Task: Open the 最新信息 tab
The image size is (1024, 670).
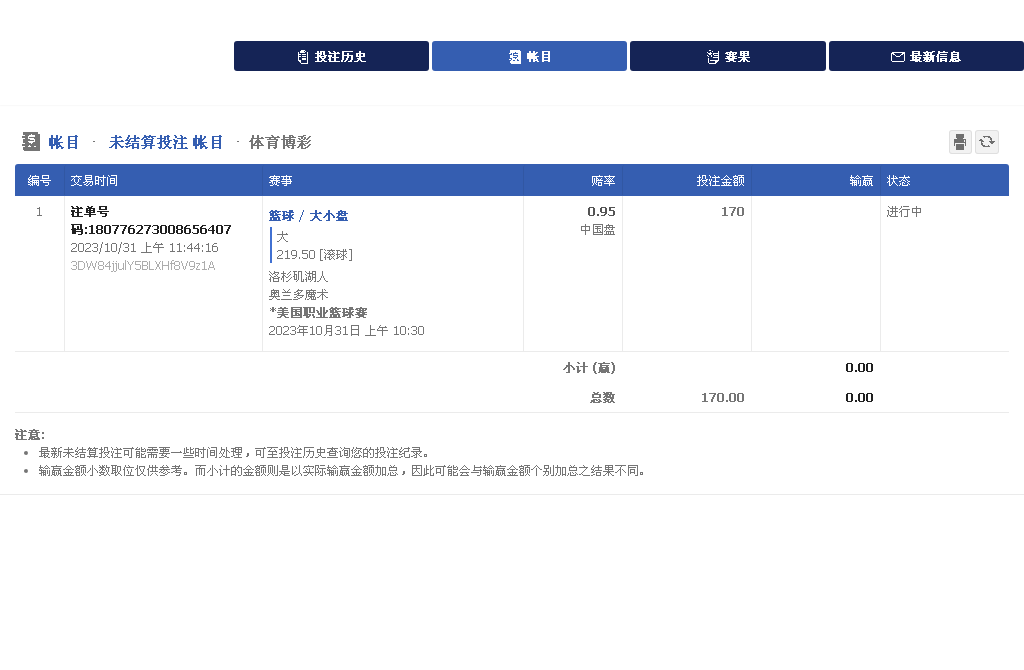Action: 926,56
